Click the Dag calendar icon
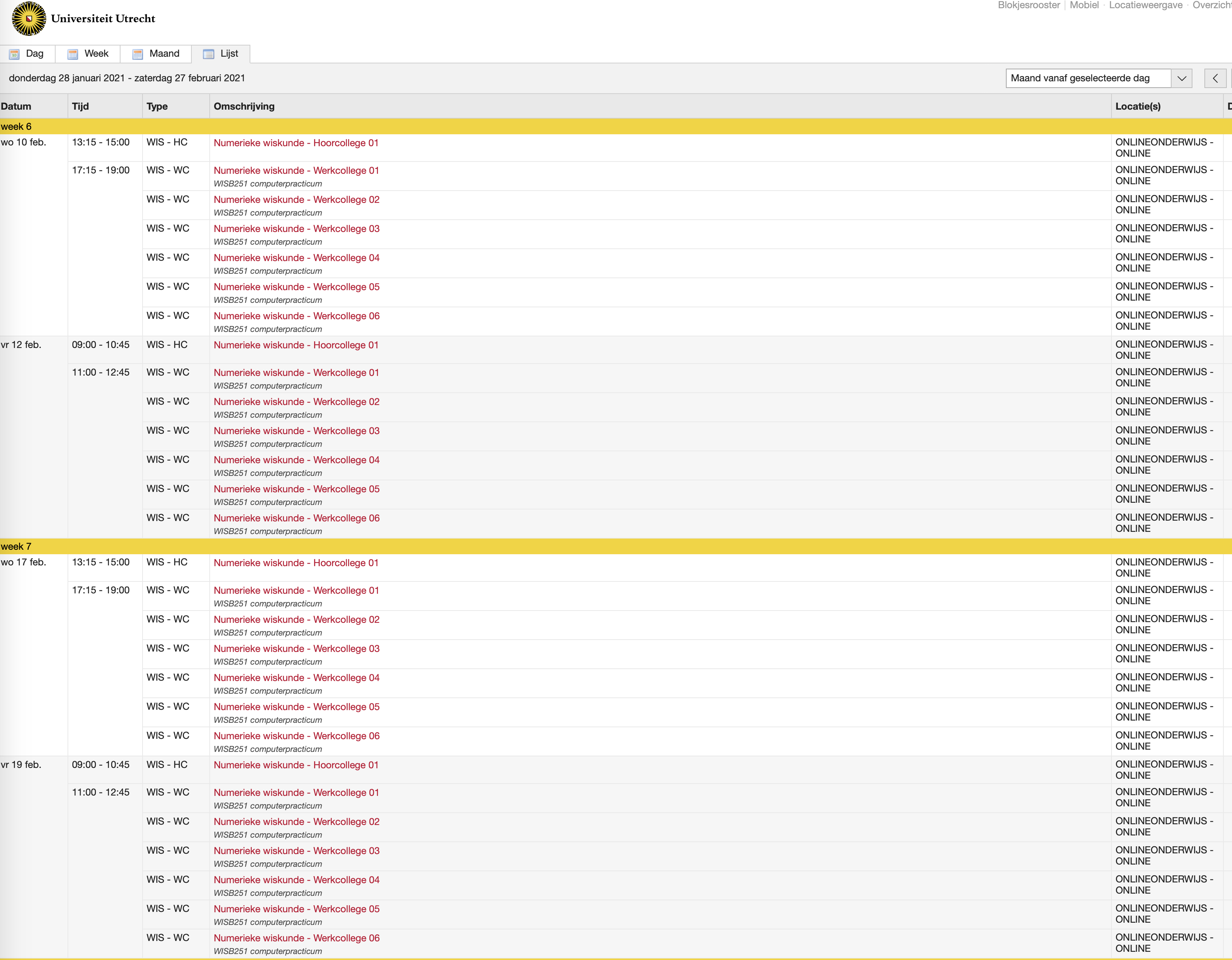1232x960 pixels. pos(15,54)
